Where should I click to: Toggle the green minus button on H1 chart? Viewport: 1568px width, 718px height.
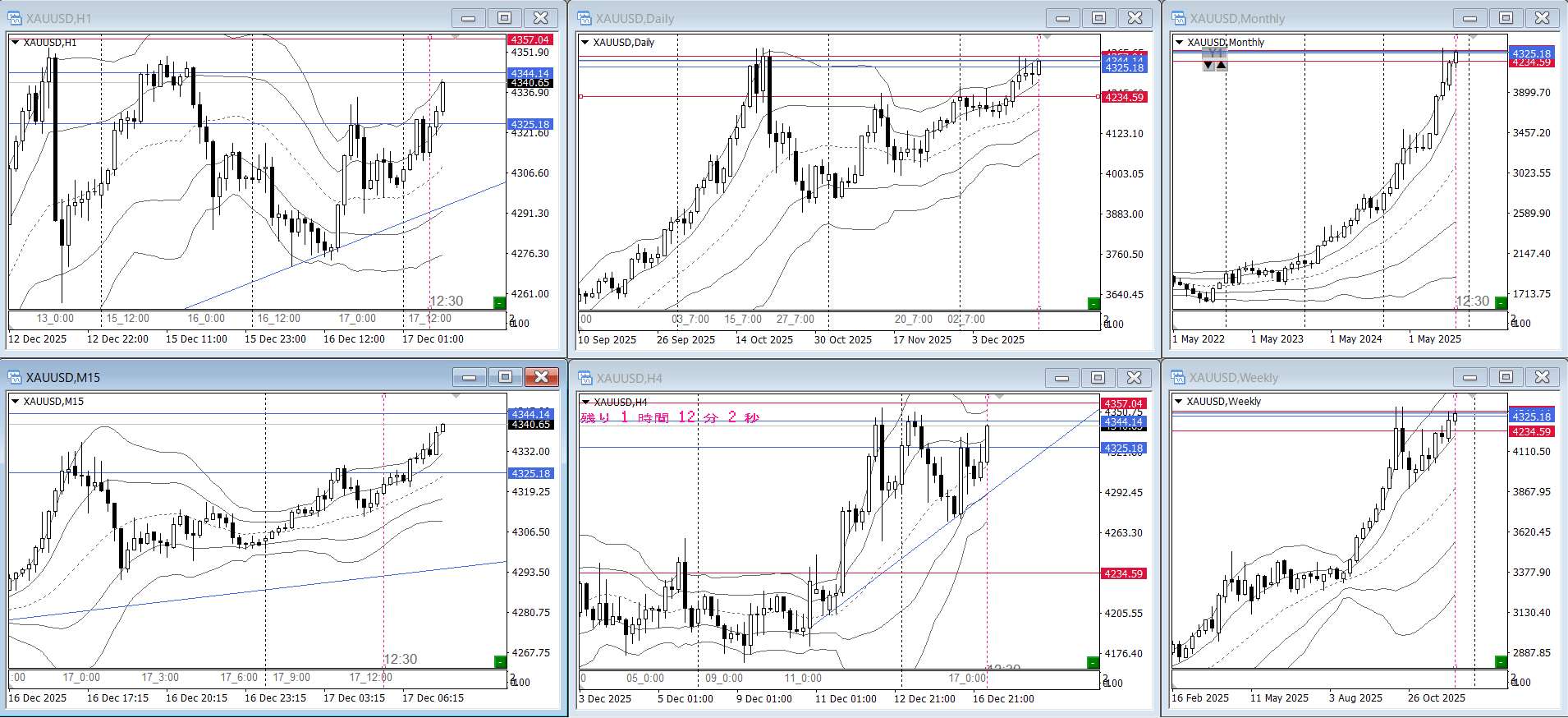[x=499, y=303]
